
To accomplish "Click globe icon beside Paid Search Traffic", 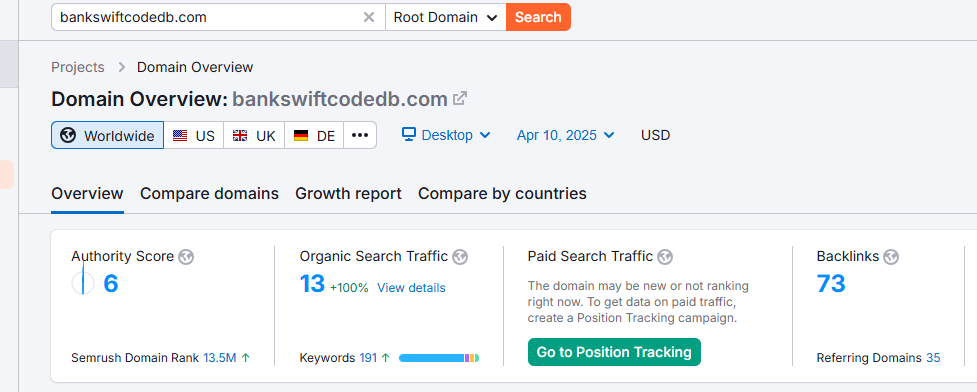I will [x=665, y=257].
